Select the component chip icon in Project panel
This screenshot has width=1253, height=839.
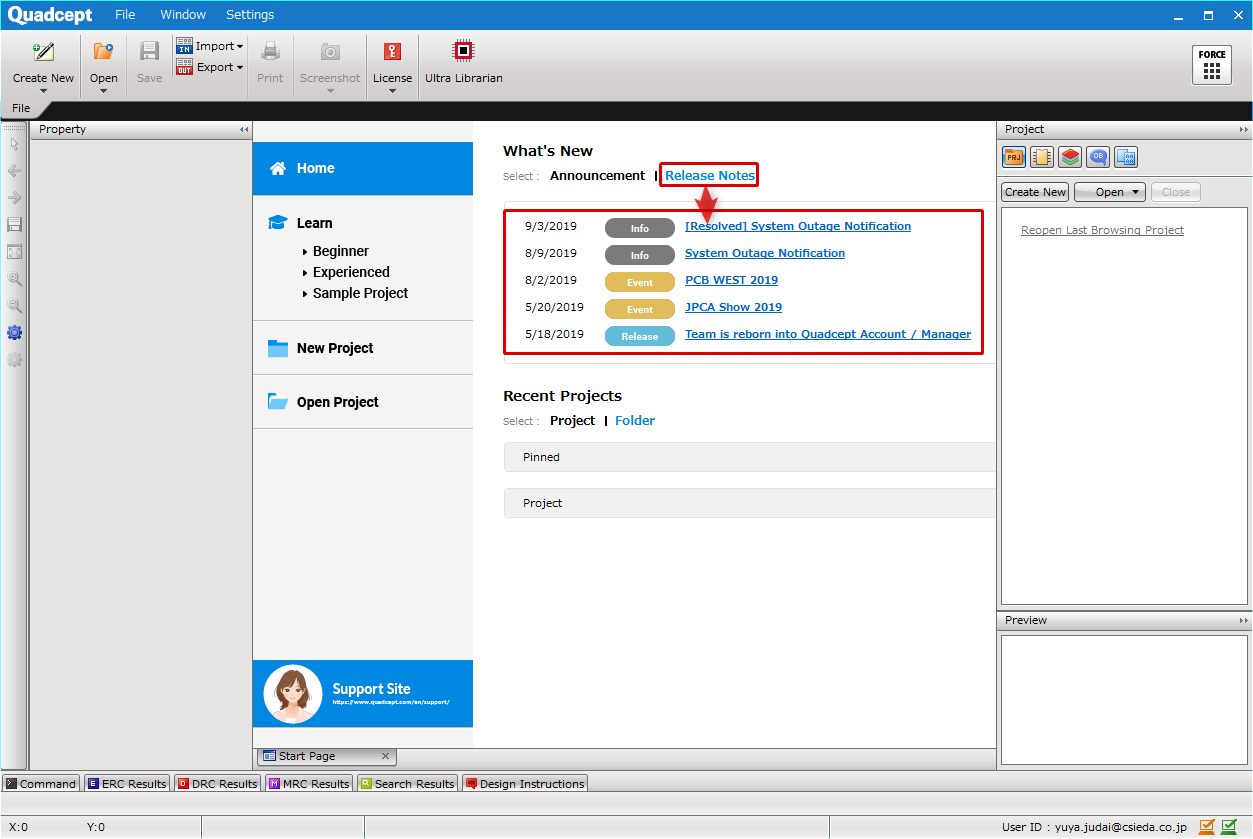click(x=1042, y=157)
